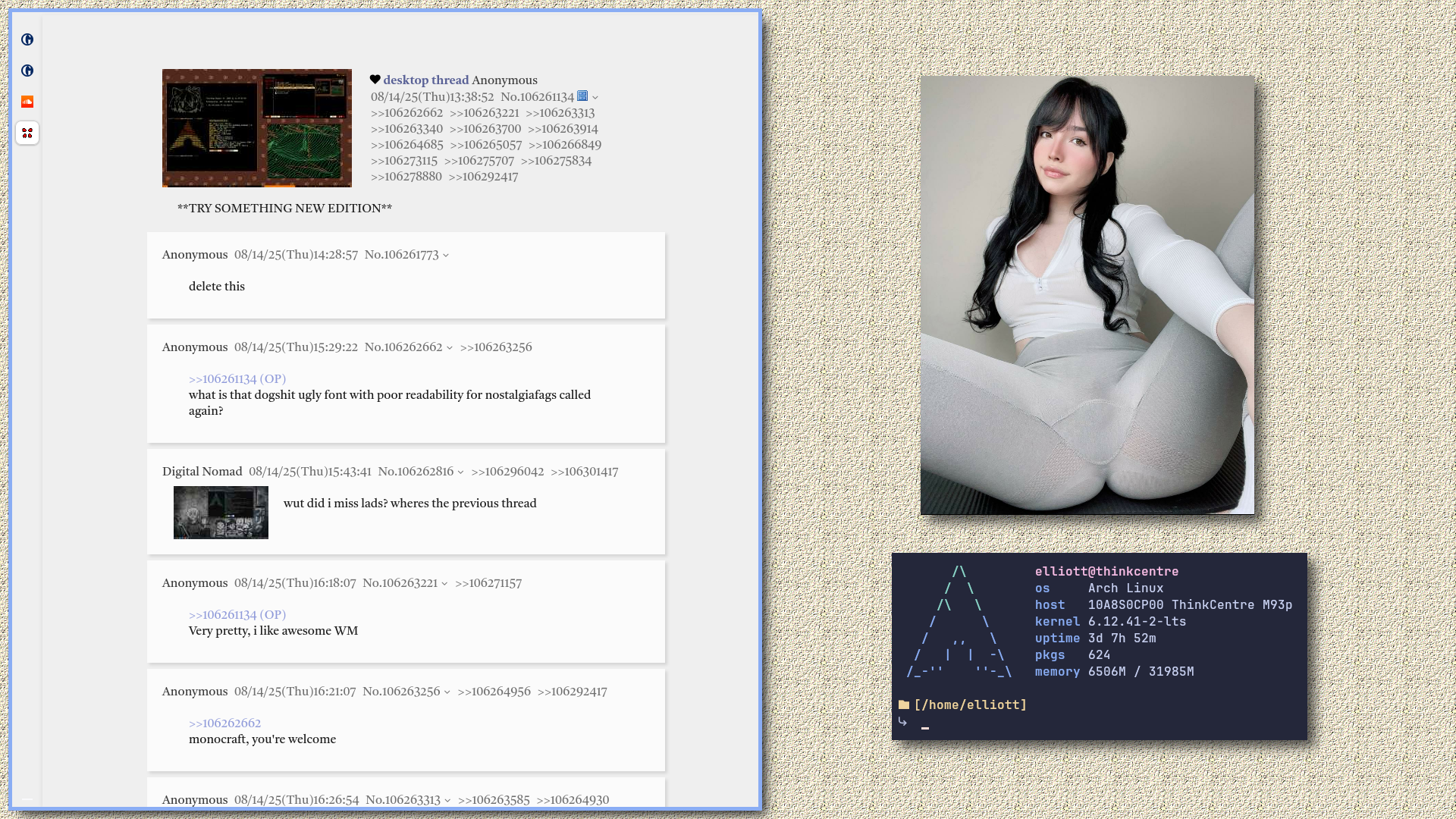Click the folder icon in terminal prompt

[x=903, y=704]
